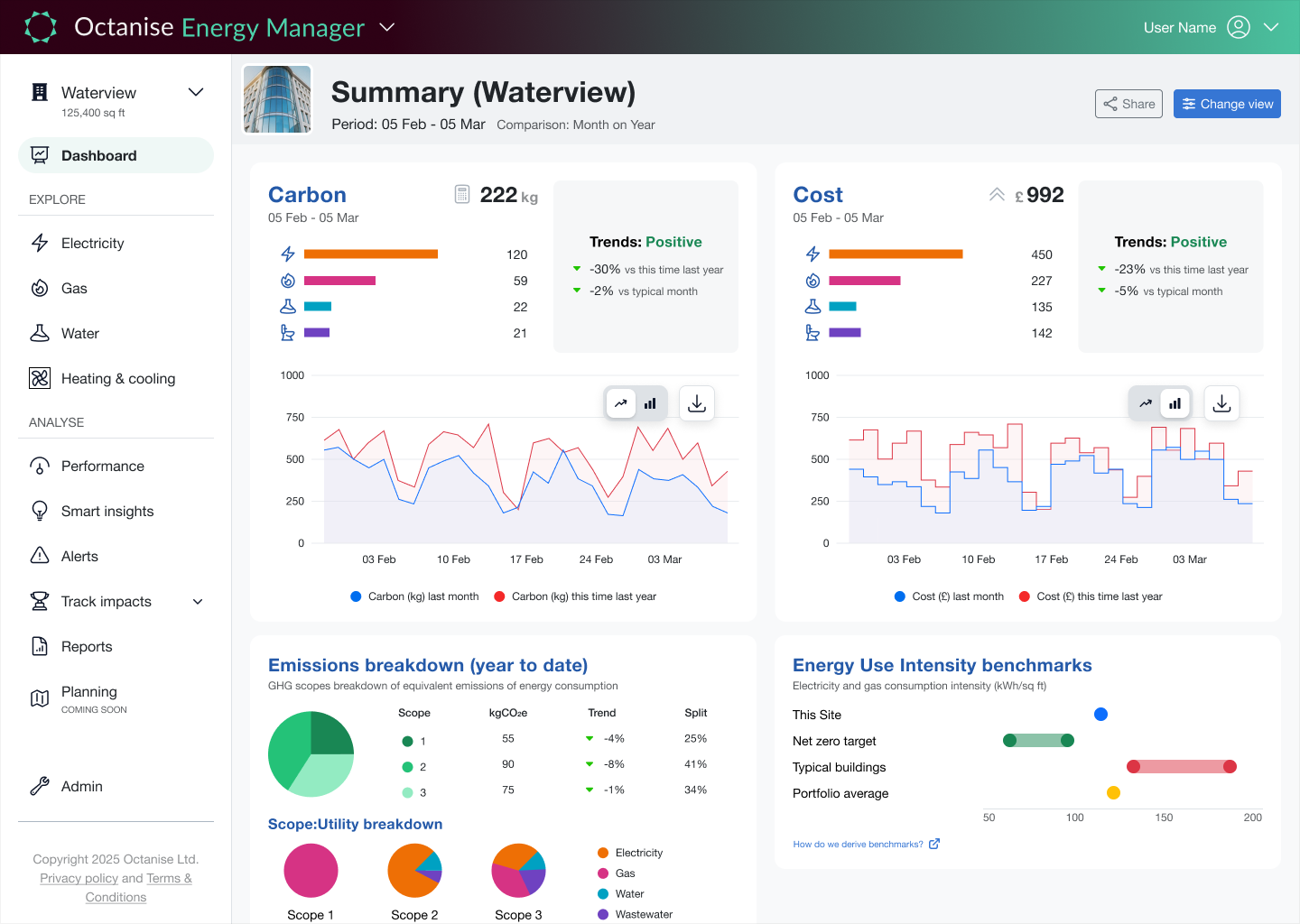The height and width of the screenshot is (924, 1300).
Task: Expand the Track impacts submenu chevron
Action: 198,602
